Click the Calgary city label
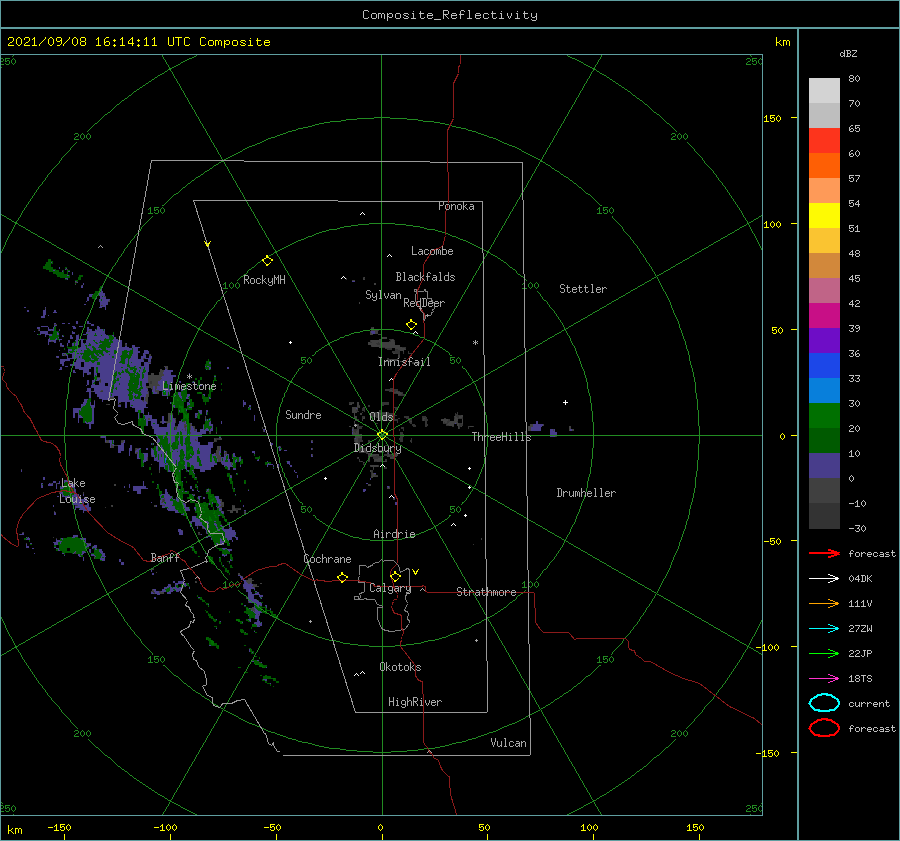The image size is (900, 841). click(390, 588)
